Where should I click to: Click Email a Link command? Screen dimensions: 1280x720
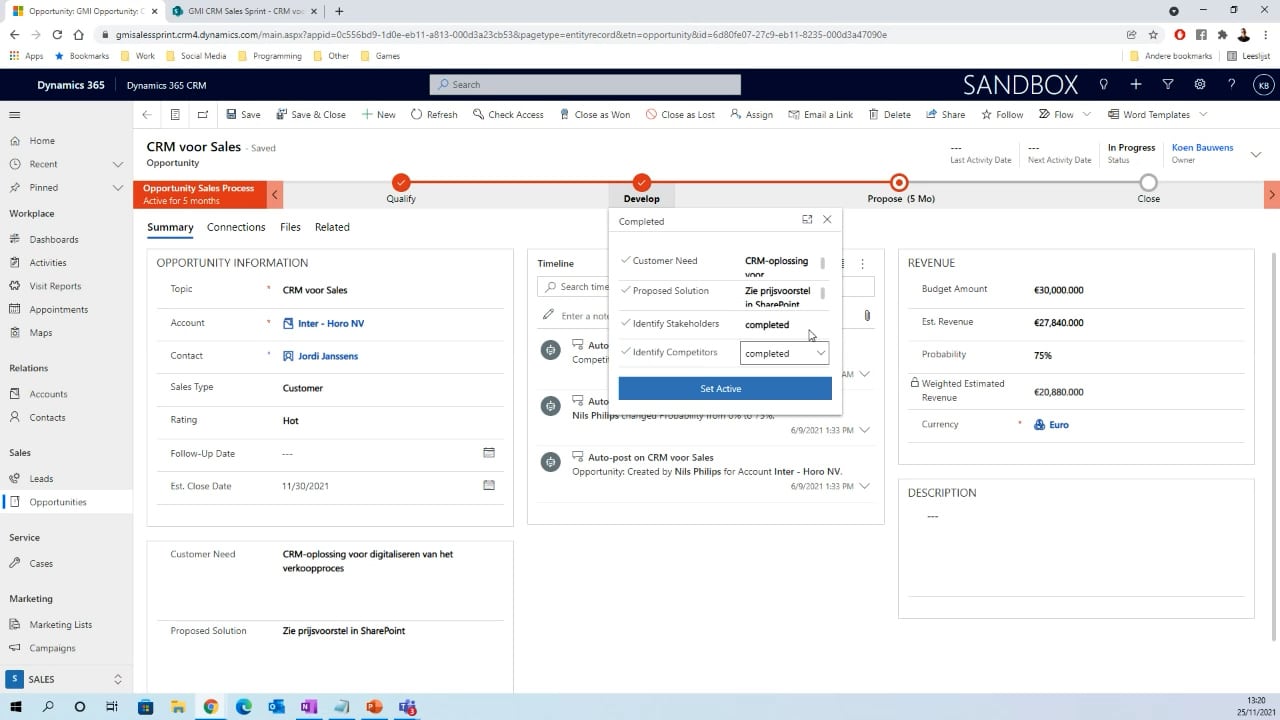coord(820,114)
